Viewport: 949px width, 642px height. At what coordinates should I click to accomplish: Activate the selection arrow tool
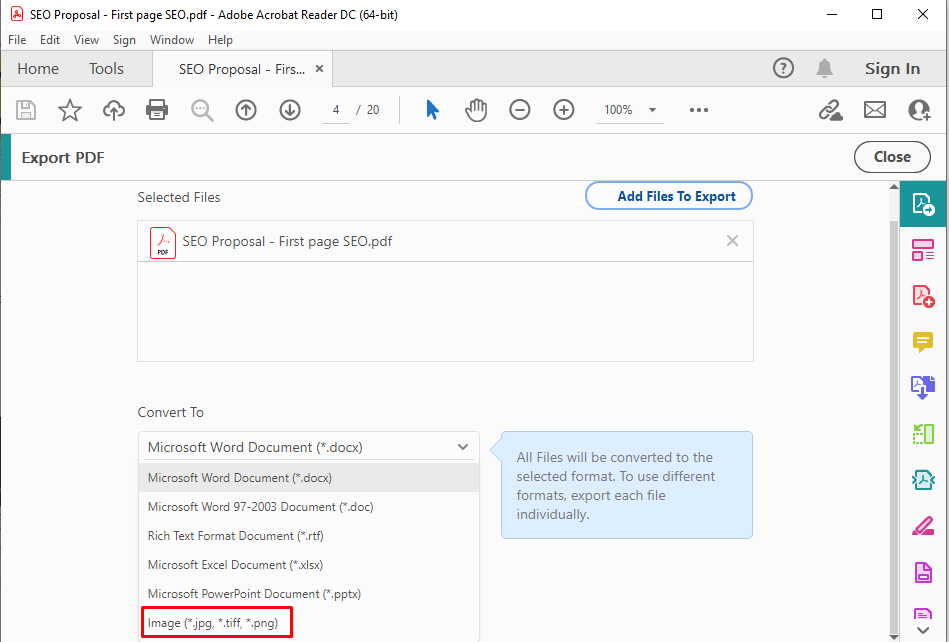(432, 110)
